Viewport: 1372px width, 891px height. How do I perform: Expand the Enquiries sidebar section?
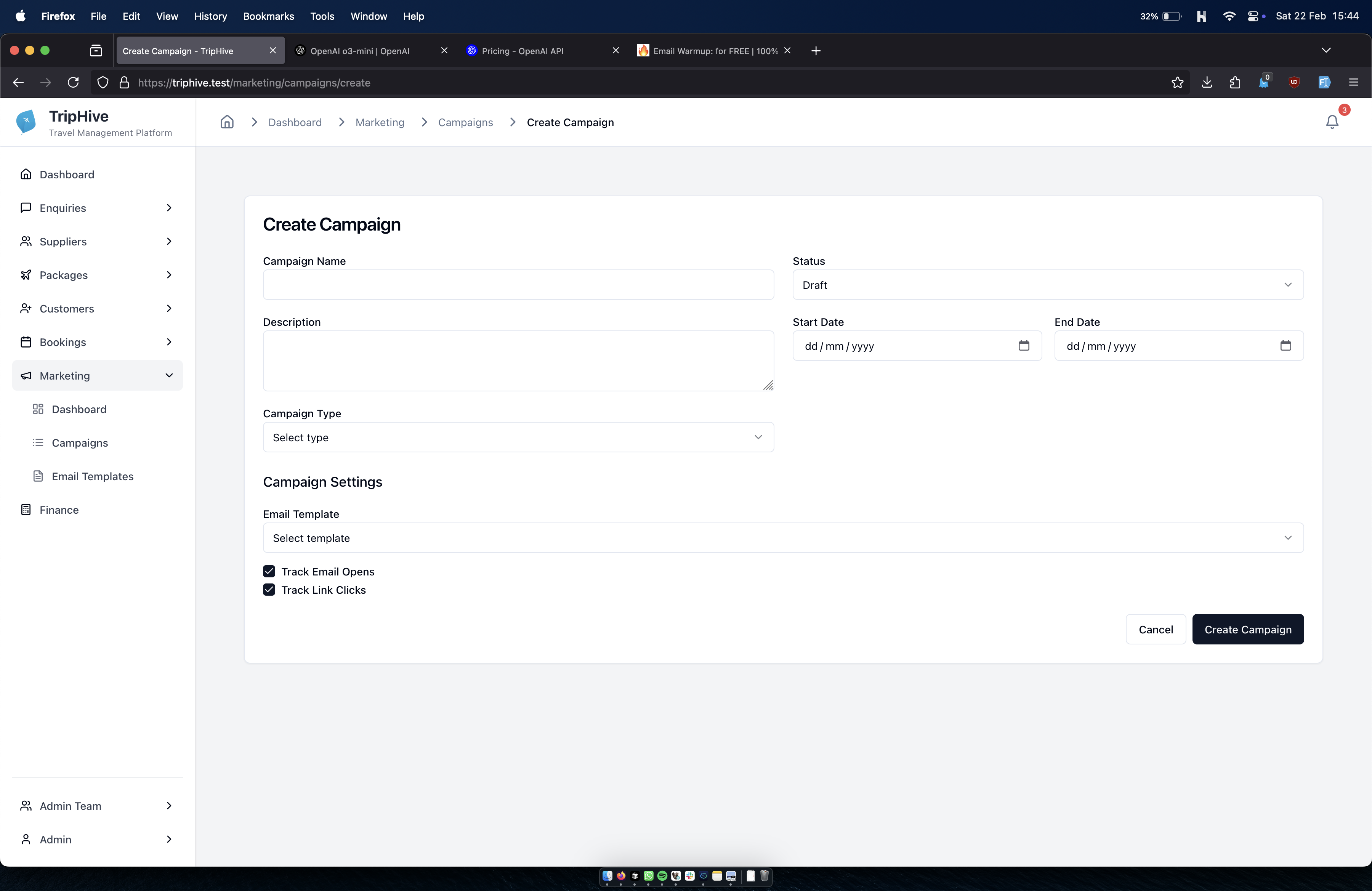coord(97,208)
